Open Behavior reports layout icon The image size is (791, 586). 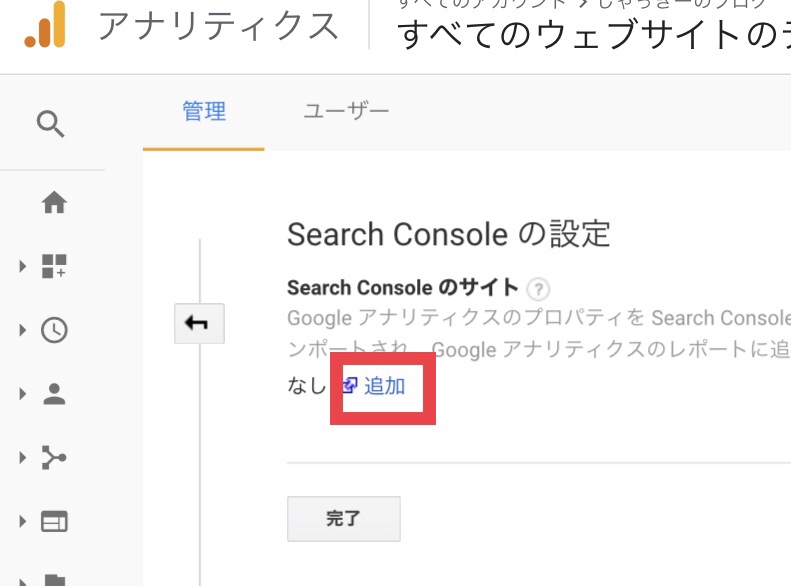[54, 521]
